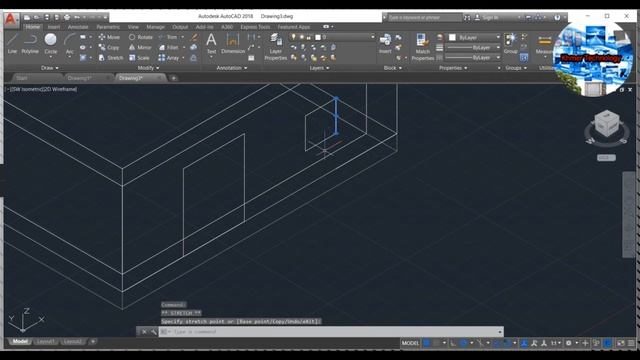The height and width of the screenshot is (360, 640).
Task: Click the keyword search box in title bar
Action: click(424, 18)
